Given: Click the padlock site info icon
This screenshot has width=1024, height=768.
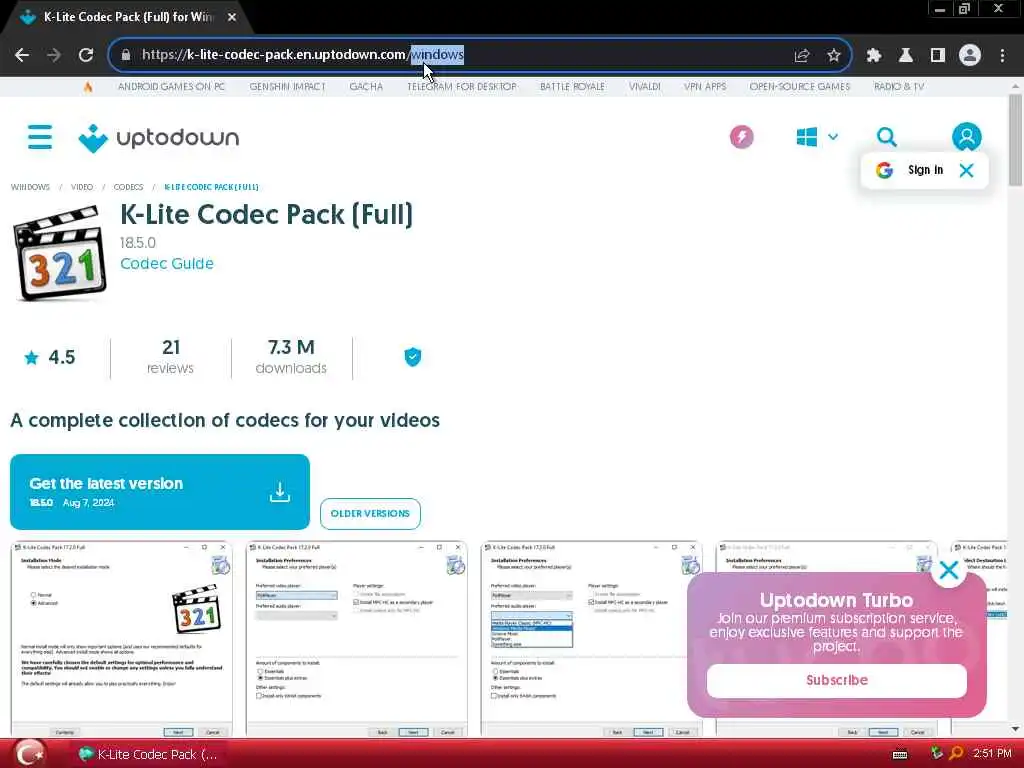Looking at the screenshot, I should (125, 55).
